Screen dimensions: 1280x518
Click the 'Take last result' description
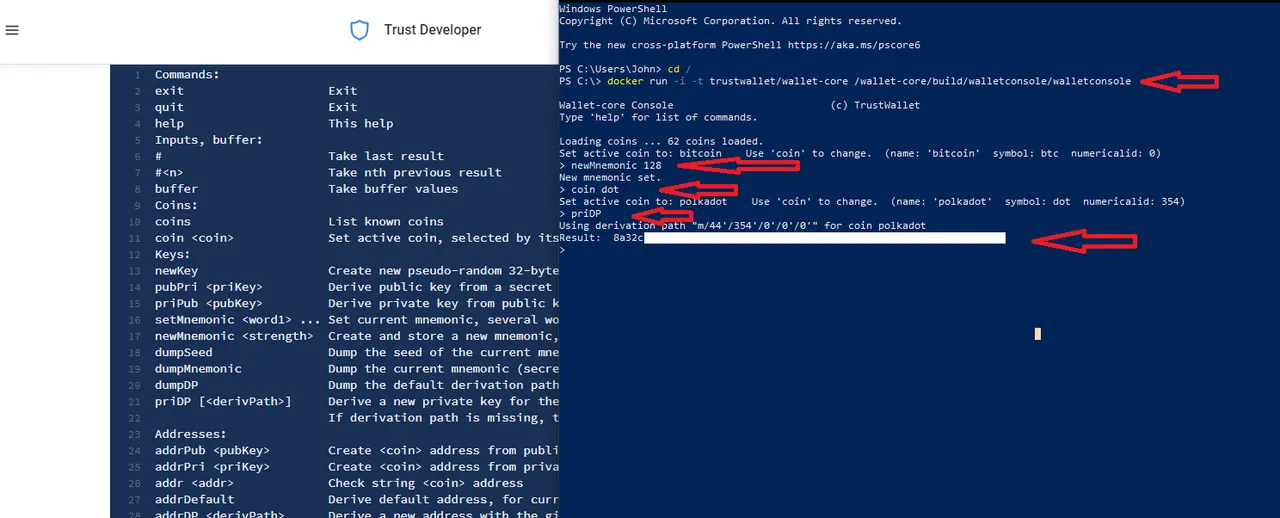click(386, 156)
